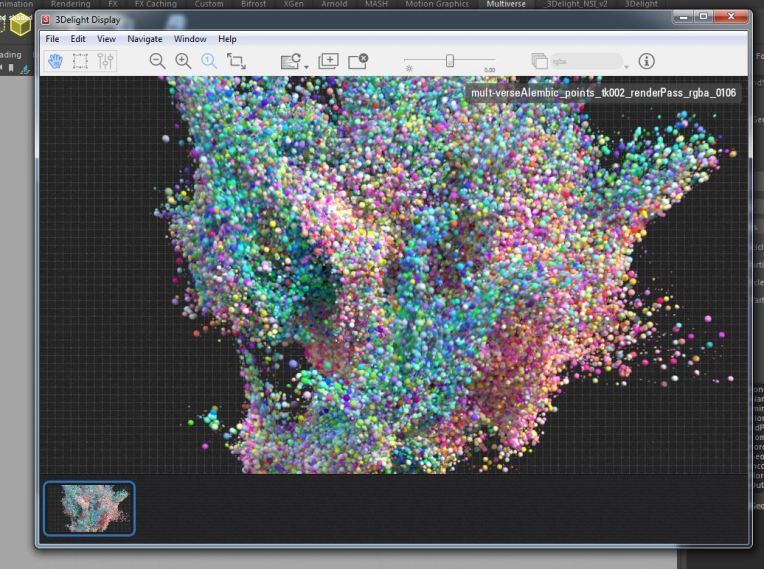The width and height of the screenshot is (764, 569).
Task: Expand the re-render options dropdown arrow
Action: click(x=306, y=66)
